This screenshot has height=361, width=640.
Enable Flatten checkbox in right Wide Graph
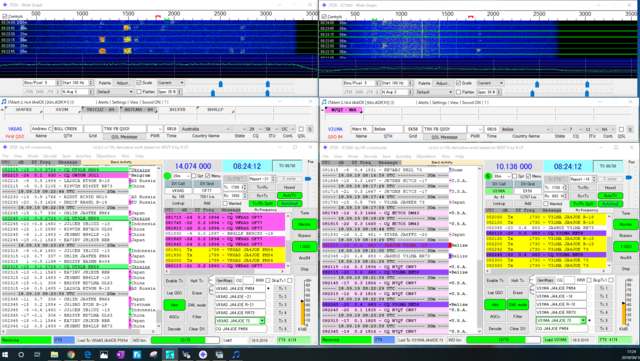tap(458, 92)
